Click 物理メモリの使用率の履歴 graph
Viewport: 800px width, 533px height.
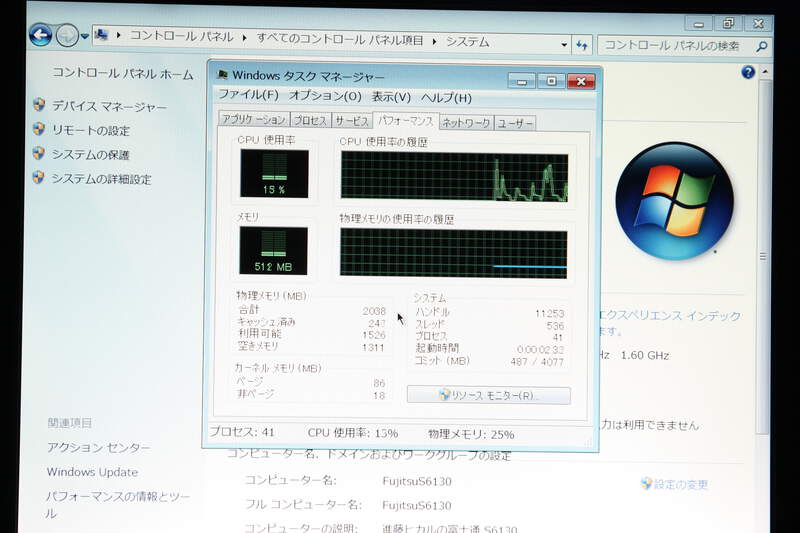click(x=454, y=253)
